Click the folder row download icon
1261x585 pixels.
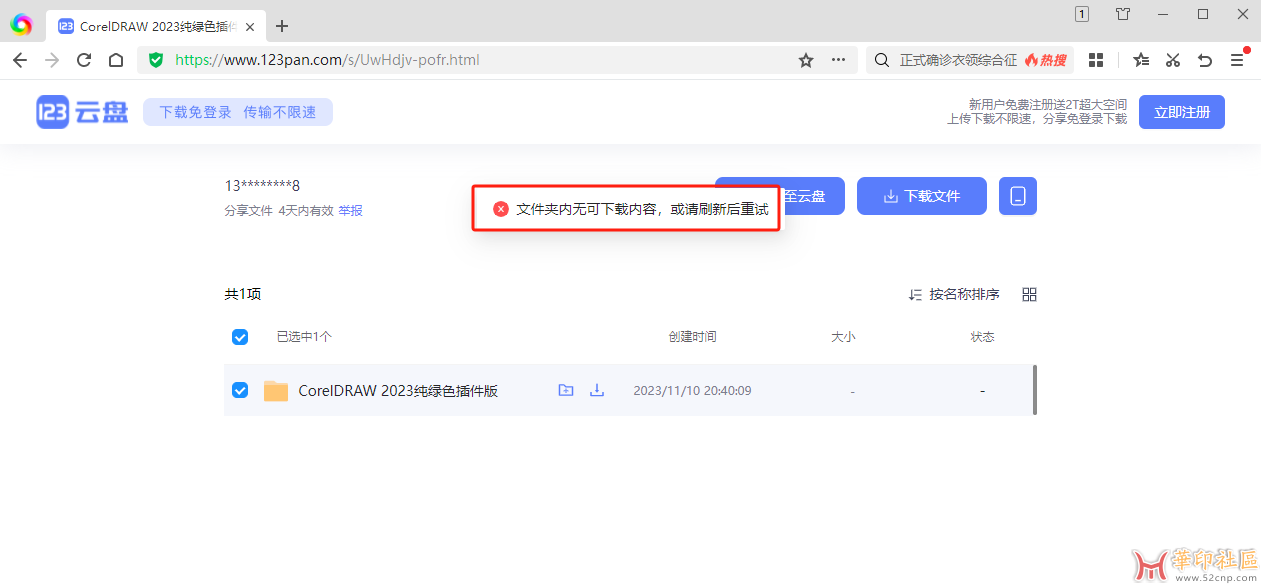pyautogui.click(x=597, y=390)
